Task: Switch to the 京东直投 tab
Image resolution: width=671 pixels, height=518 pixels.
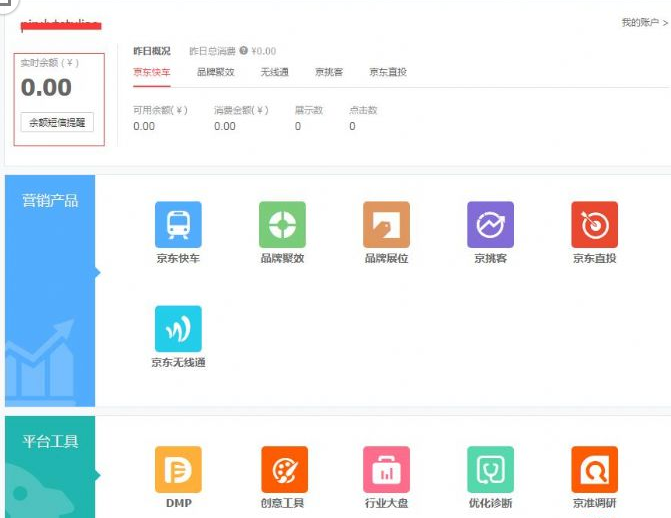Action: pos(388,72)
